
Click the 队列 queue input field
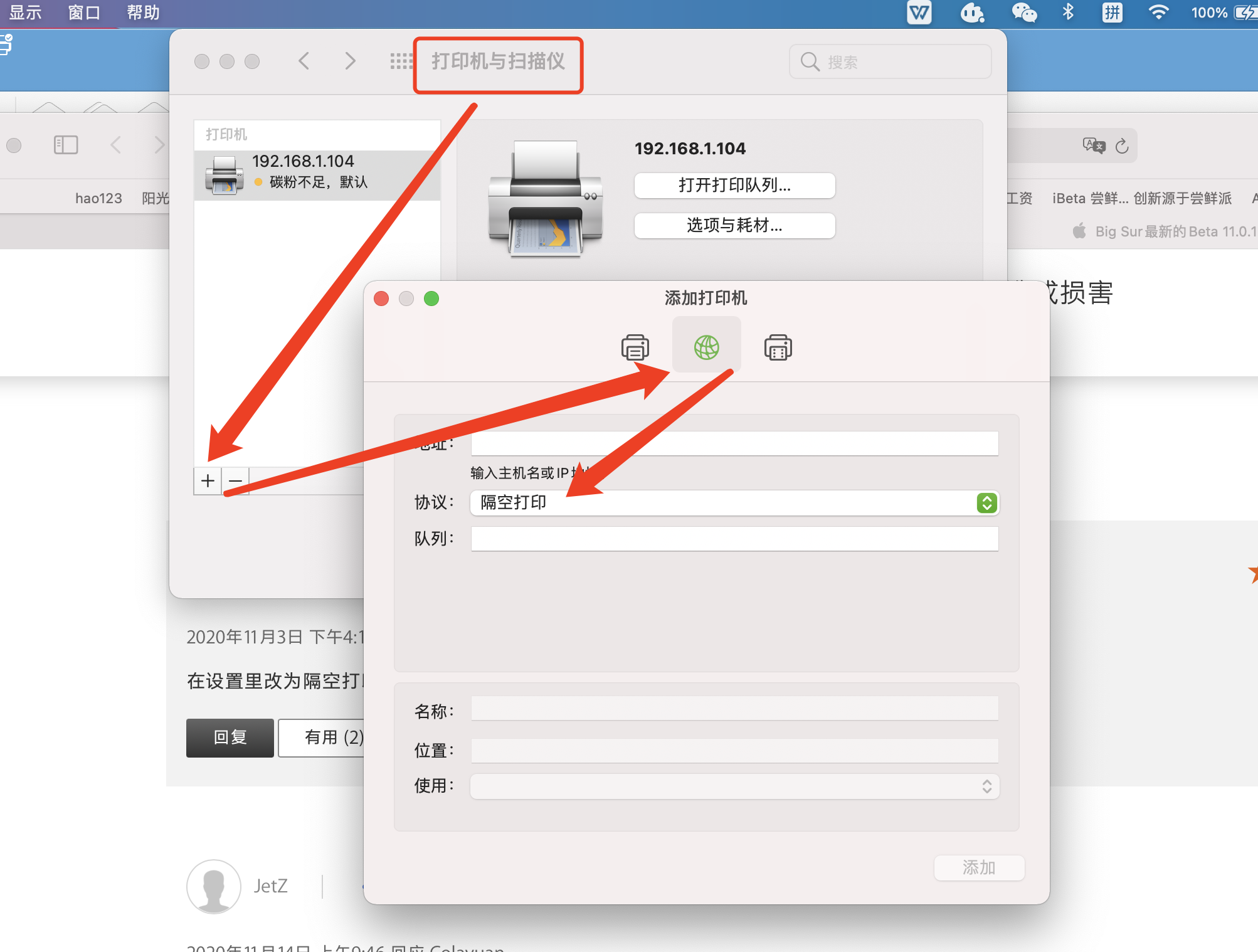tap(734, 539)
